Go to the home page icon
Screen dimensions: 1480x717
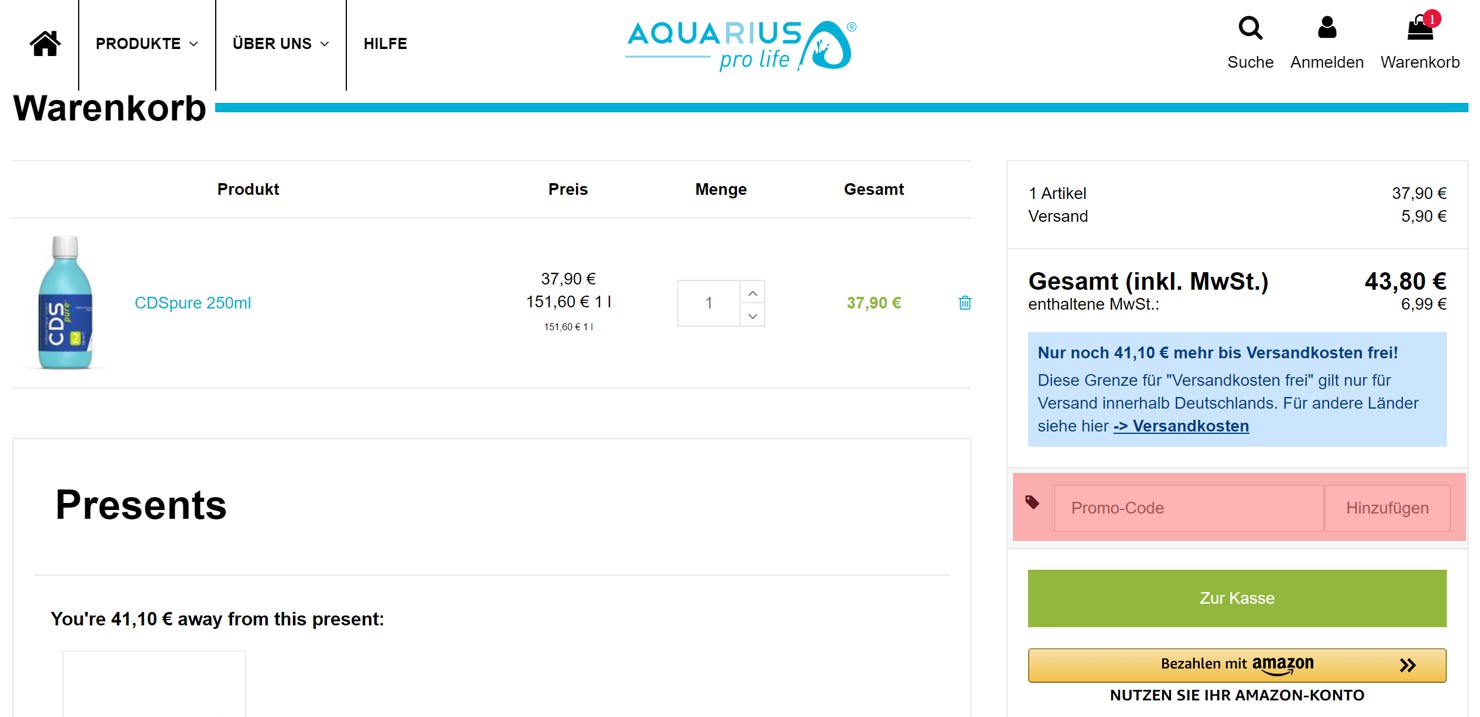(45, 44)
